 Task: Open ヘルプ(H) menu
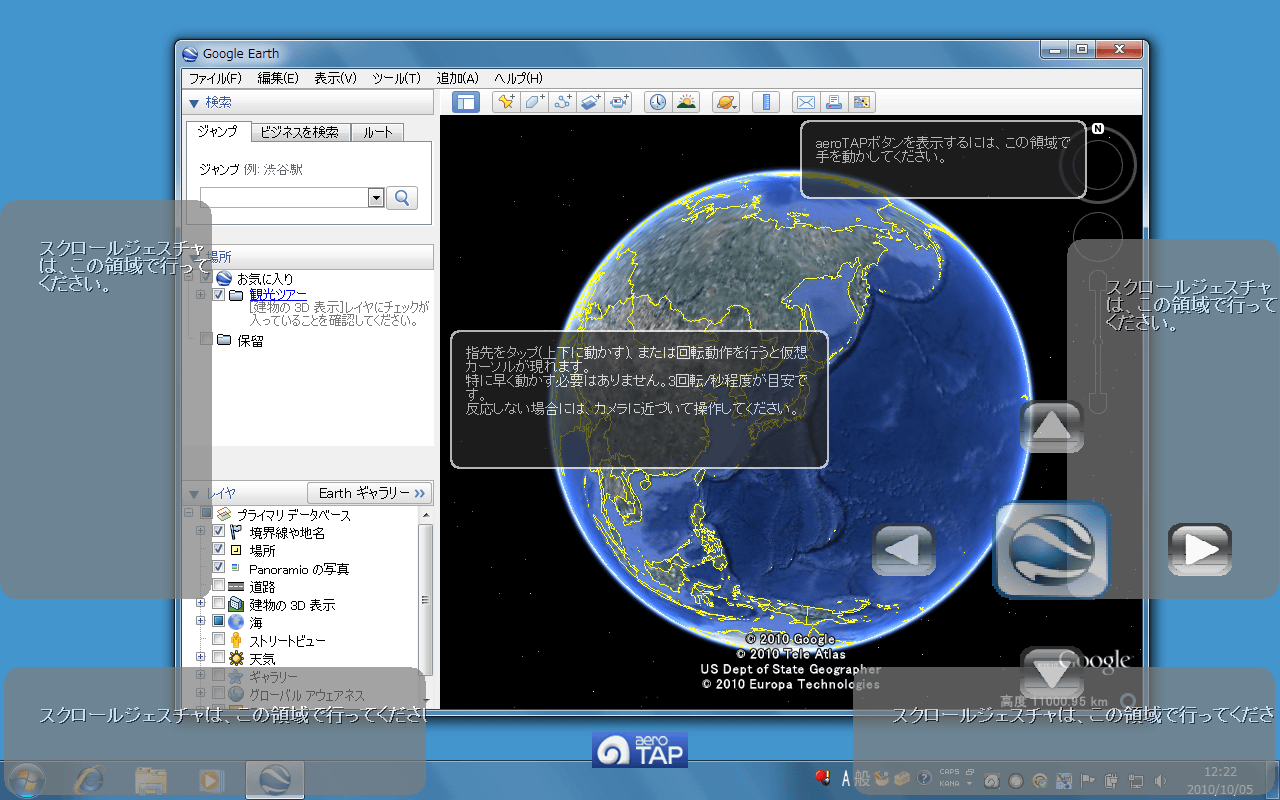click(x=519, y=78)
